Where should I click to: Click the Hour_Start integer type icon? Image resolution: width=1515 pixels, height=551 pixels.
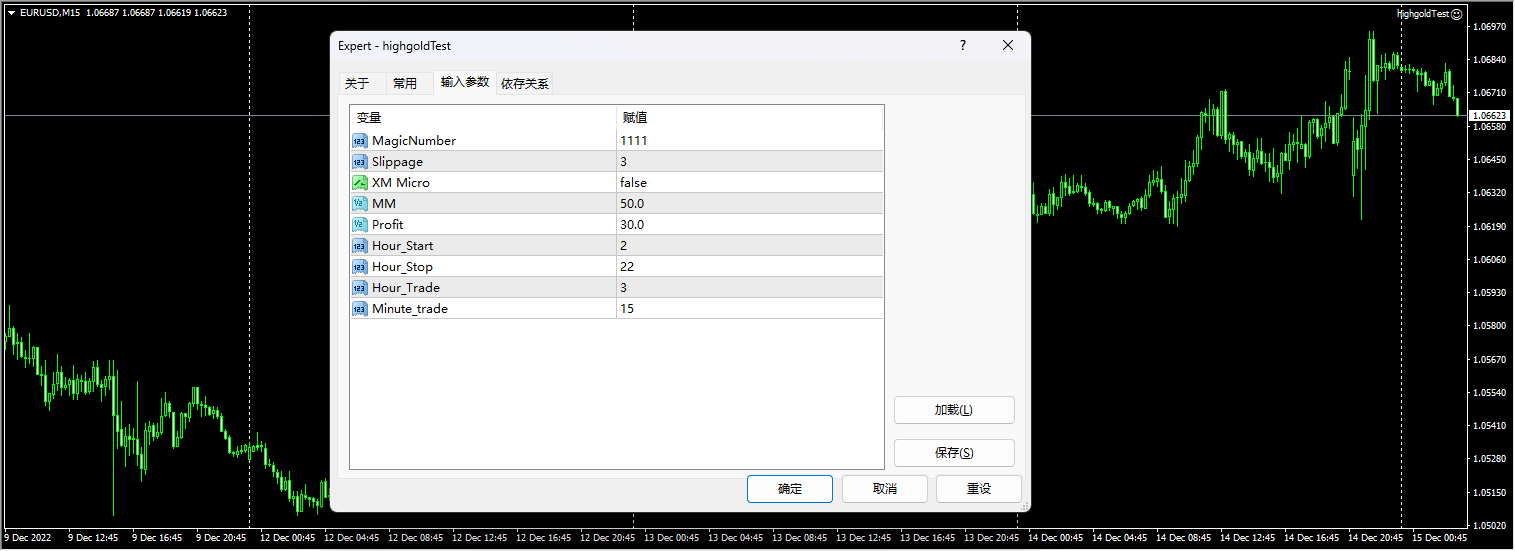coord(360,246)
